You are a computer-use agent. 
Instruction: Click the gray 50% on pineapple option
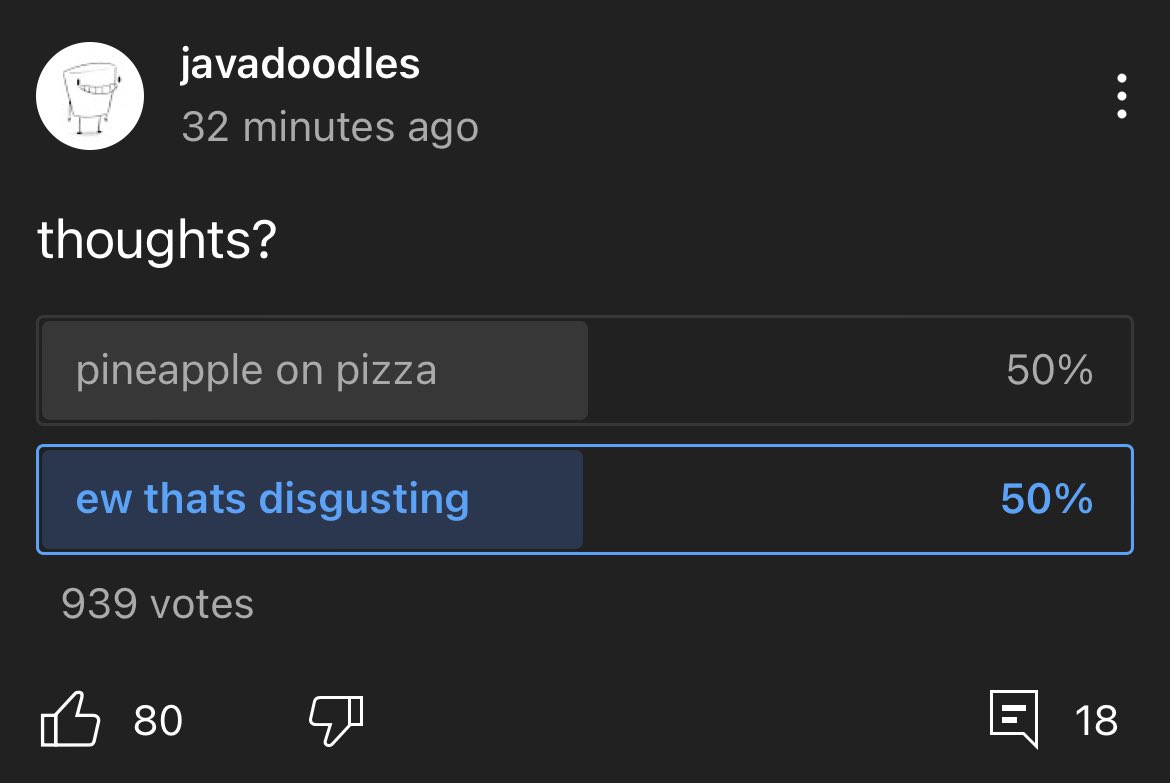click(x=1049, y=371)
